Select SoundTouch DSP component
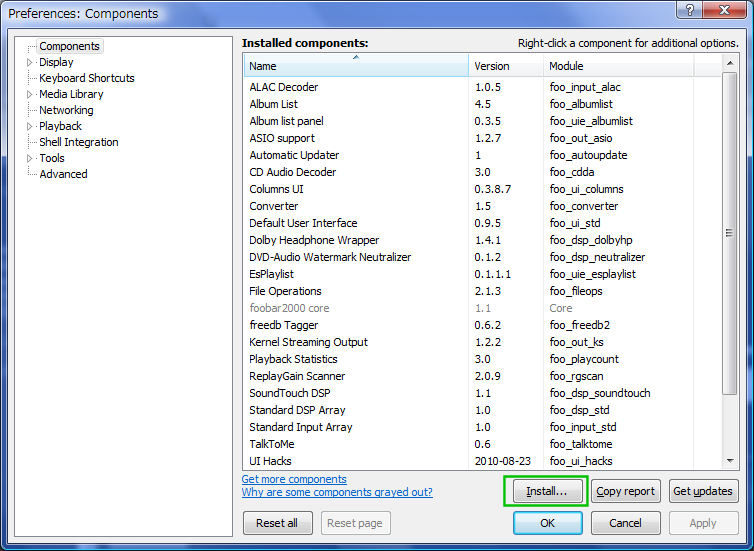Screen dimensions: 754x551 [x=483, y=393]
